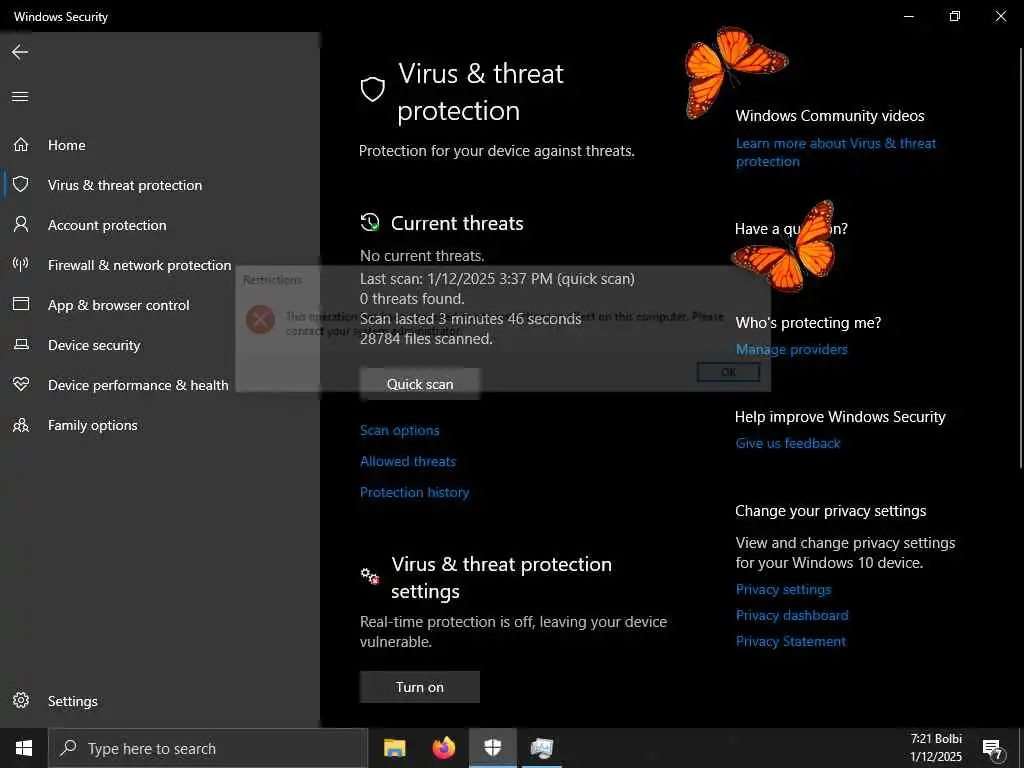Click the App & browser control window icon
The image size is (1024, 768).
[21, 304]
